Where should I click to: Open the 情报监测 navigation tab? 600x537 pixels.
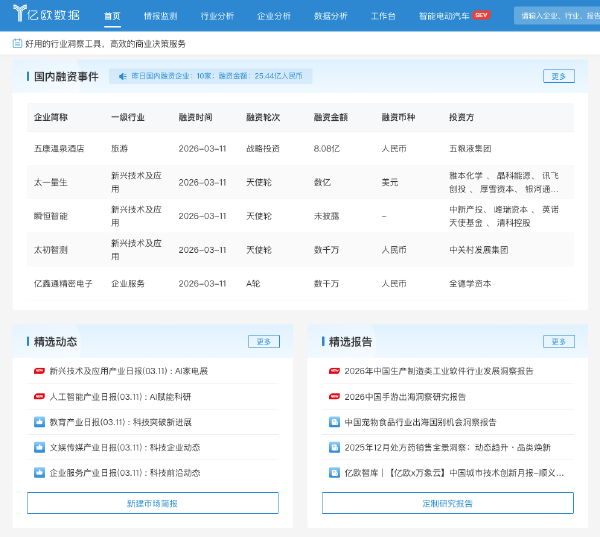coord(160,17)
